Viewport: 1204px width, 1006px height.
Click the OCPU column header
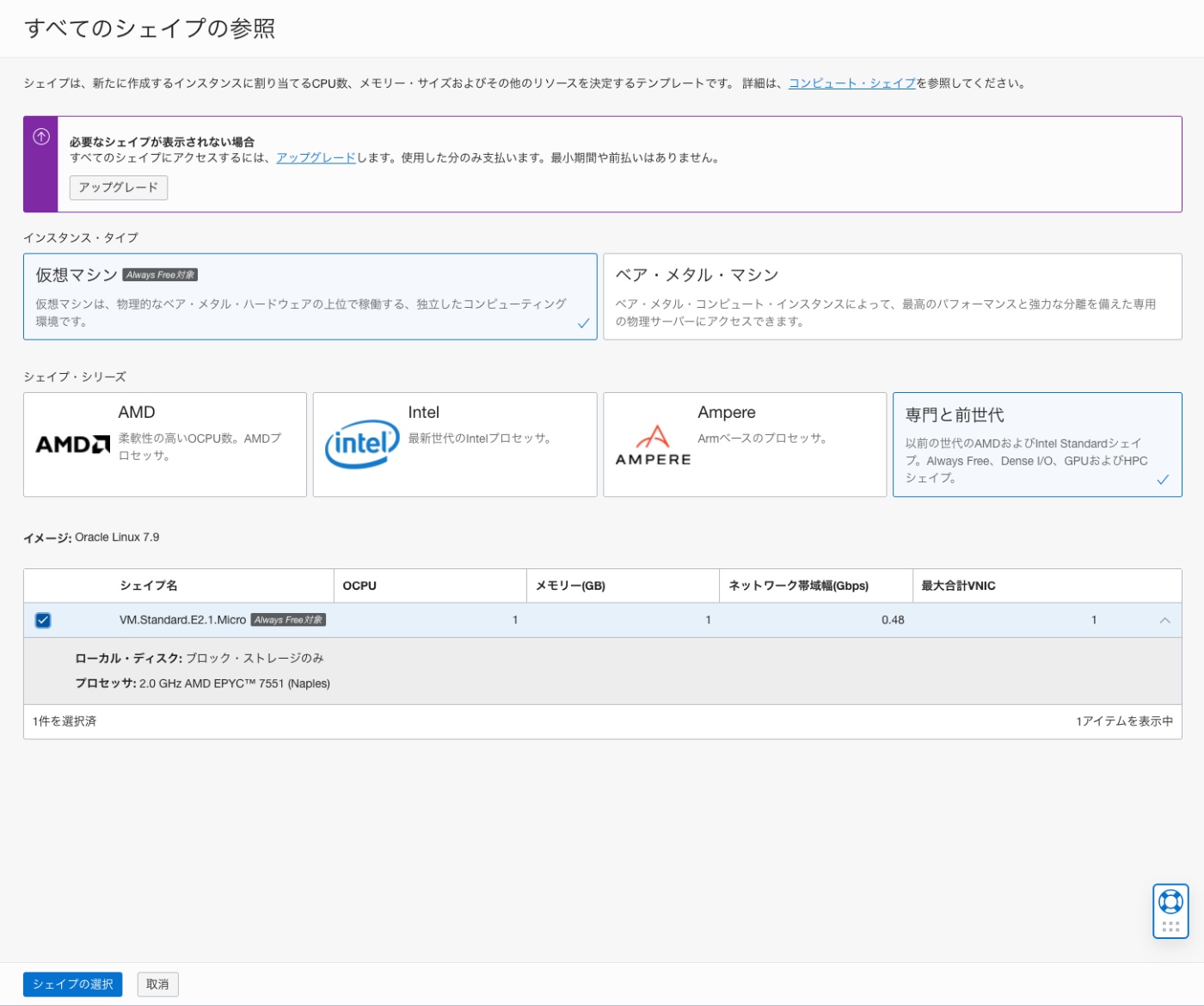(x=359, y=586)
